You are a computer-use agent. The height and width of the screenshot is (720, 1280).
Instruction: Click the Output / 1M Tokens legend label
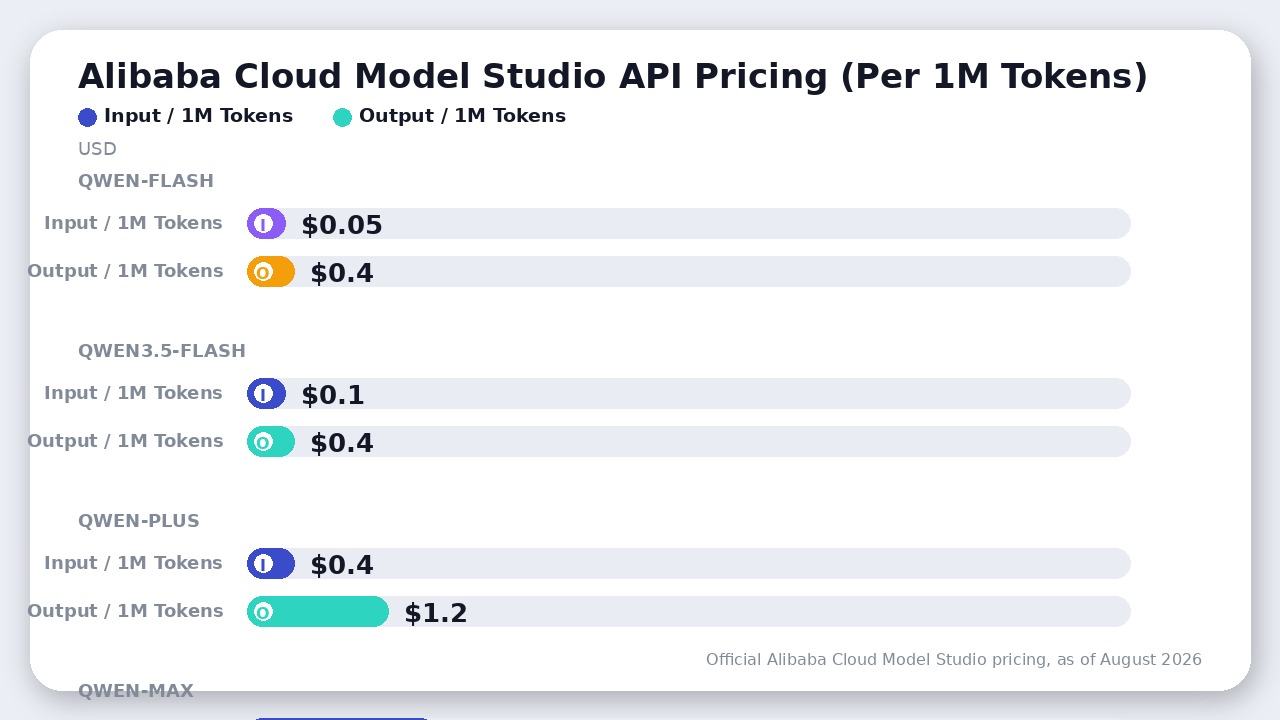[x=462, y=116]
